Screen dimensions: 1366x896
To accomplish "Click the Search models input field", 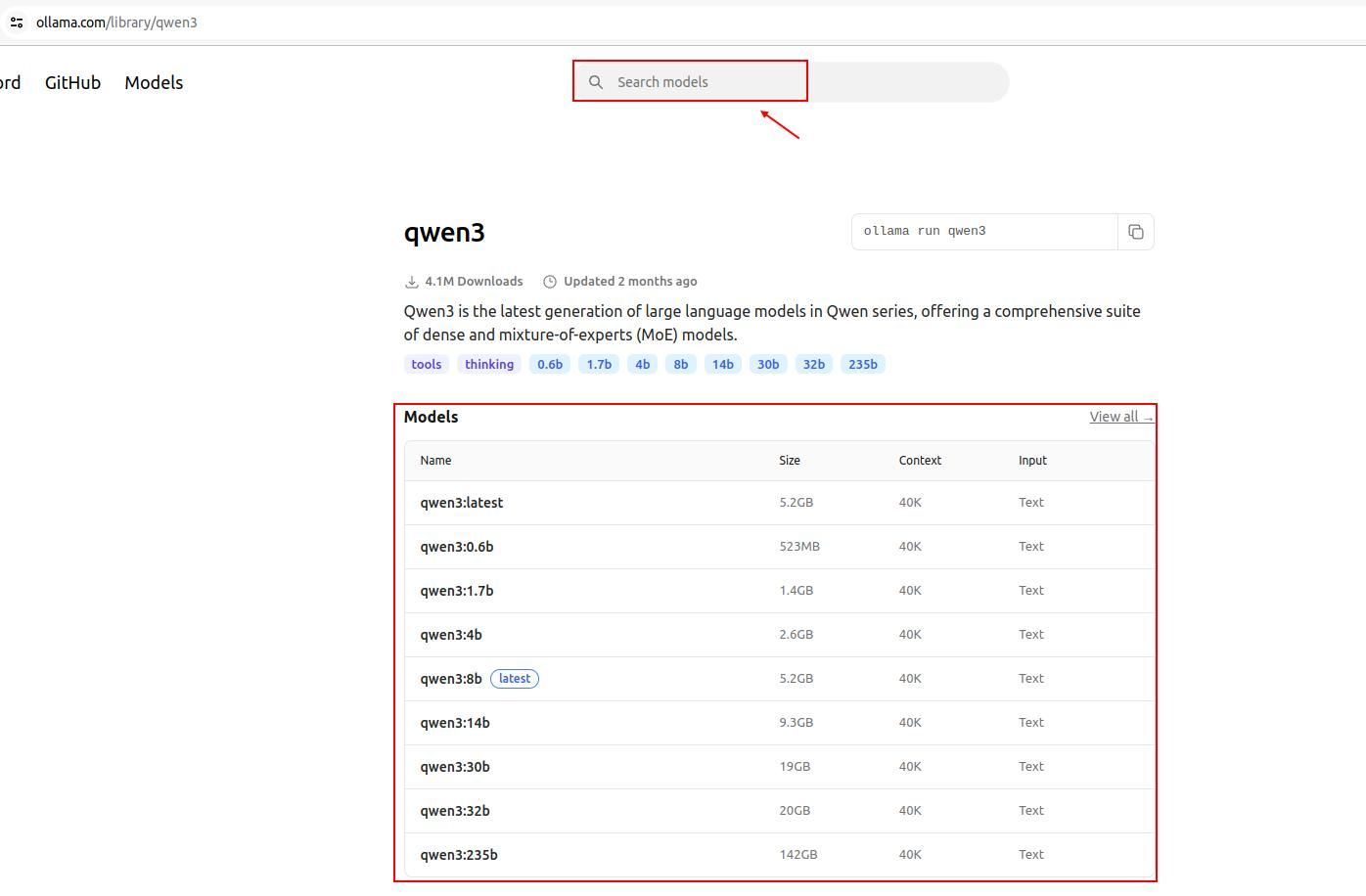I will point(791,82).
